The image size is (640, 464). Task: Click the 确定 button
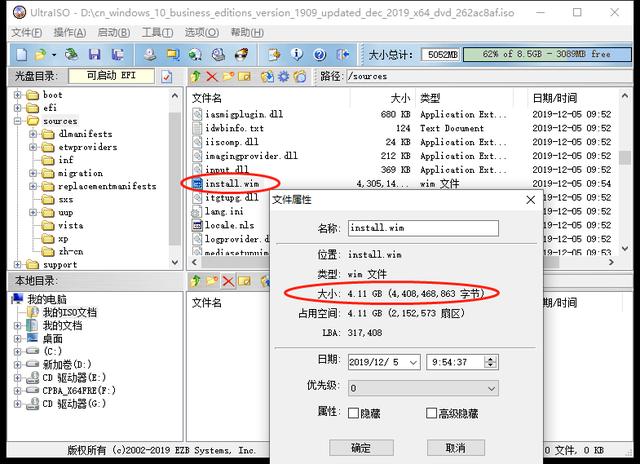click(x=361, y=448)
